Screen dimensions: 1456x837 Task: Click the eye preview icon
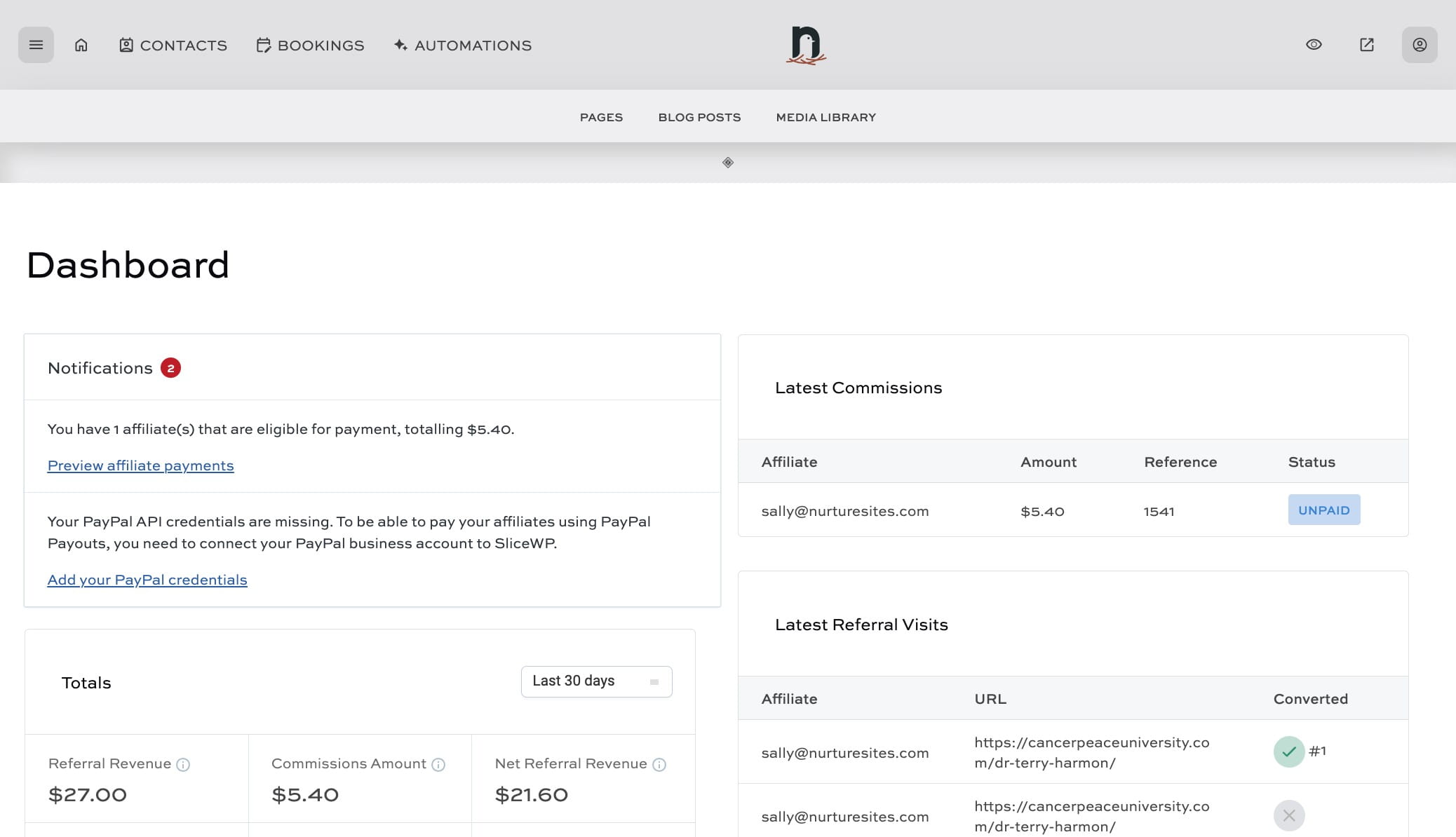tap(1314, 45)
